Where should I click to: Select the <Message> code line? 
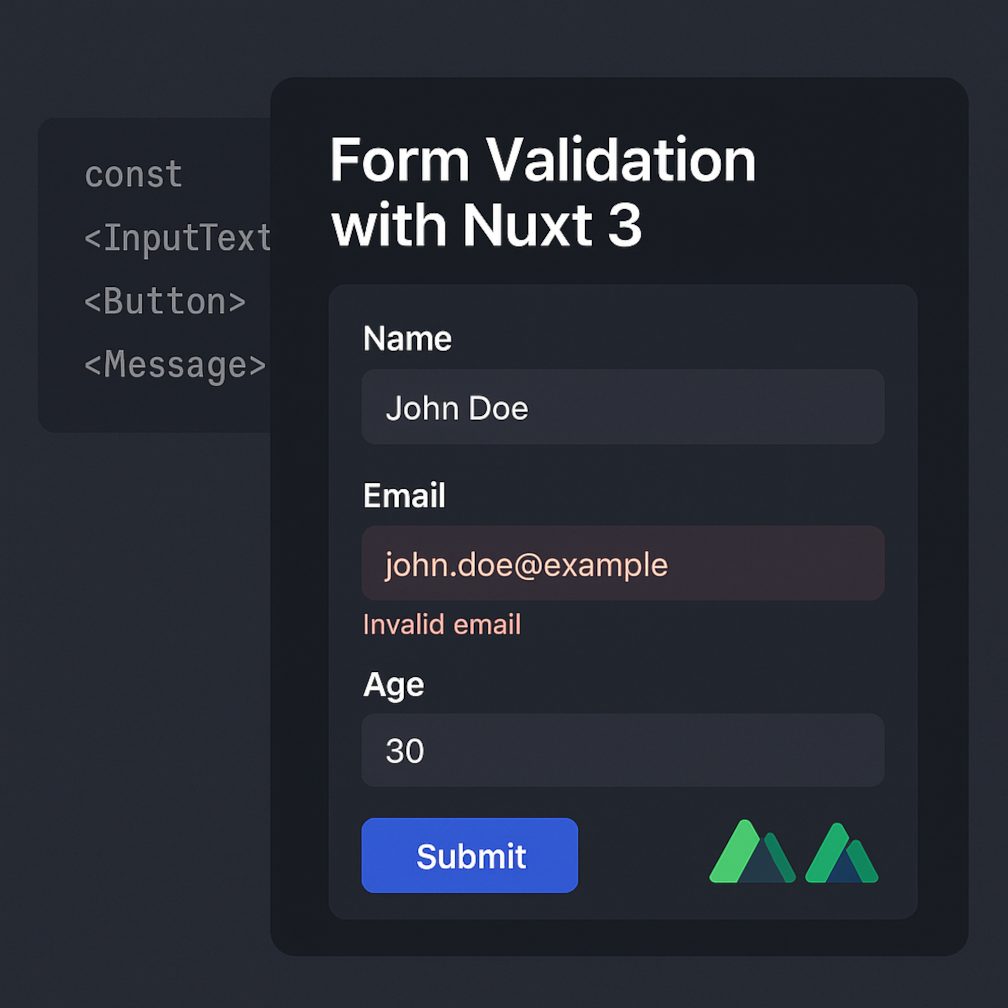tap(175, 364)
